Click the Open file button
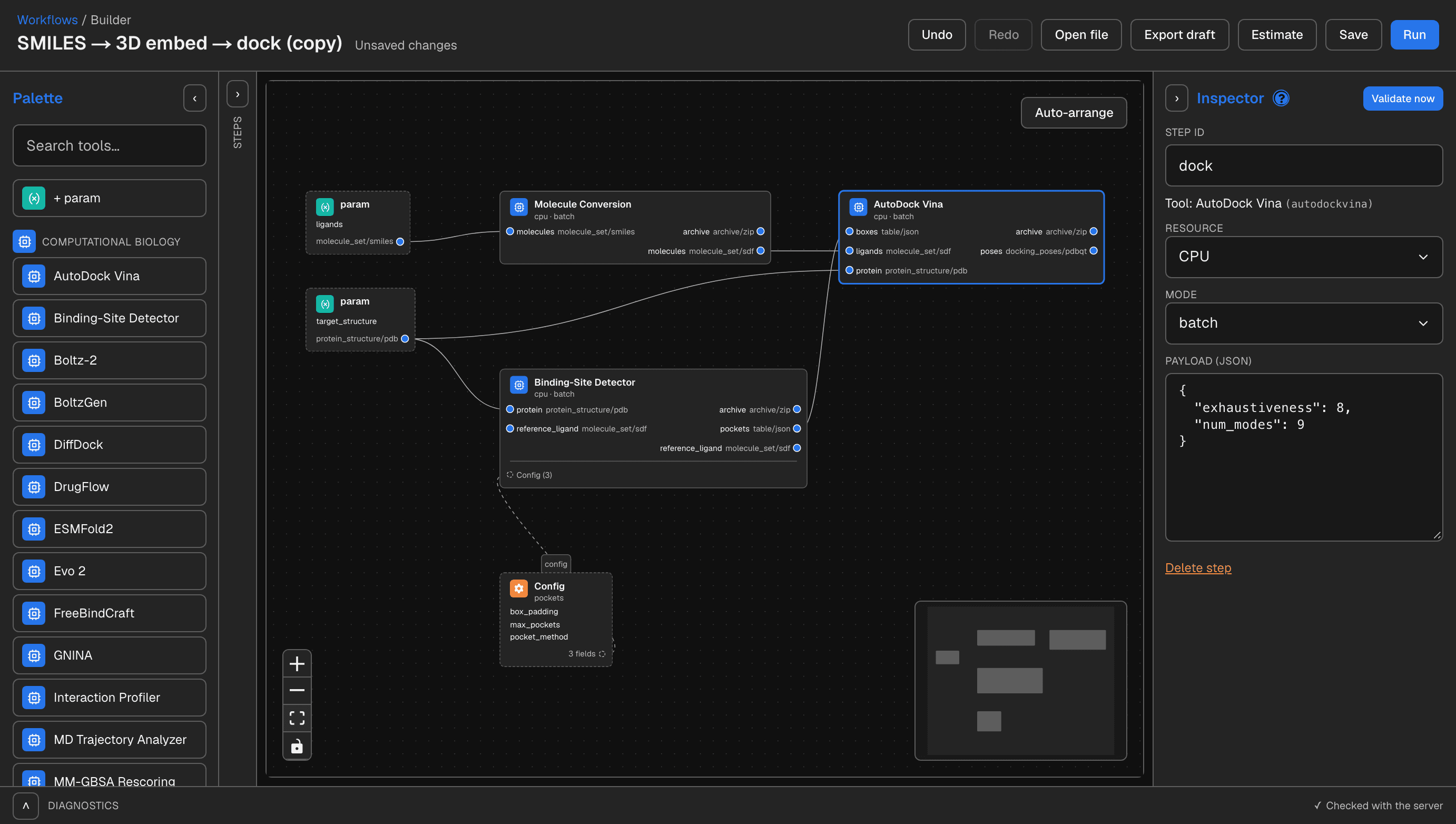 click(1081, 35)
